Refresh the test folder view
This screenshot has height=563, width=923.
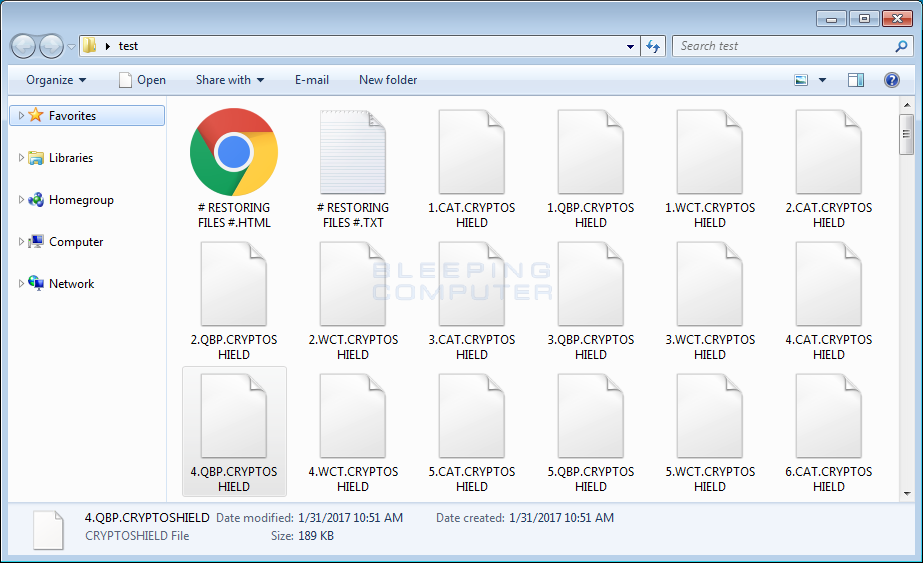click(x=653, y=46)
